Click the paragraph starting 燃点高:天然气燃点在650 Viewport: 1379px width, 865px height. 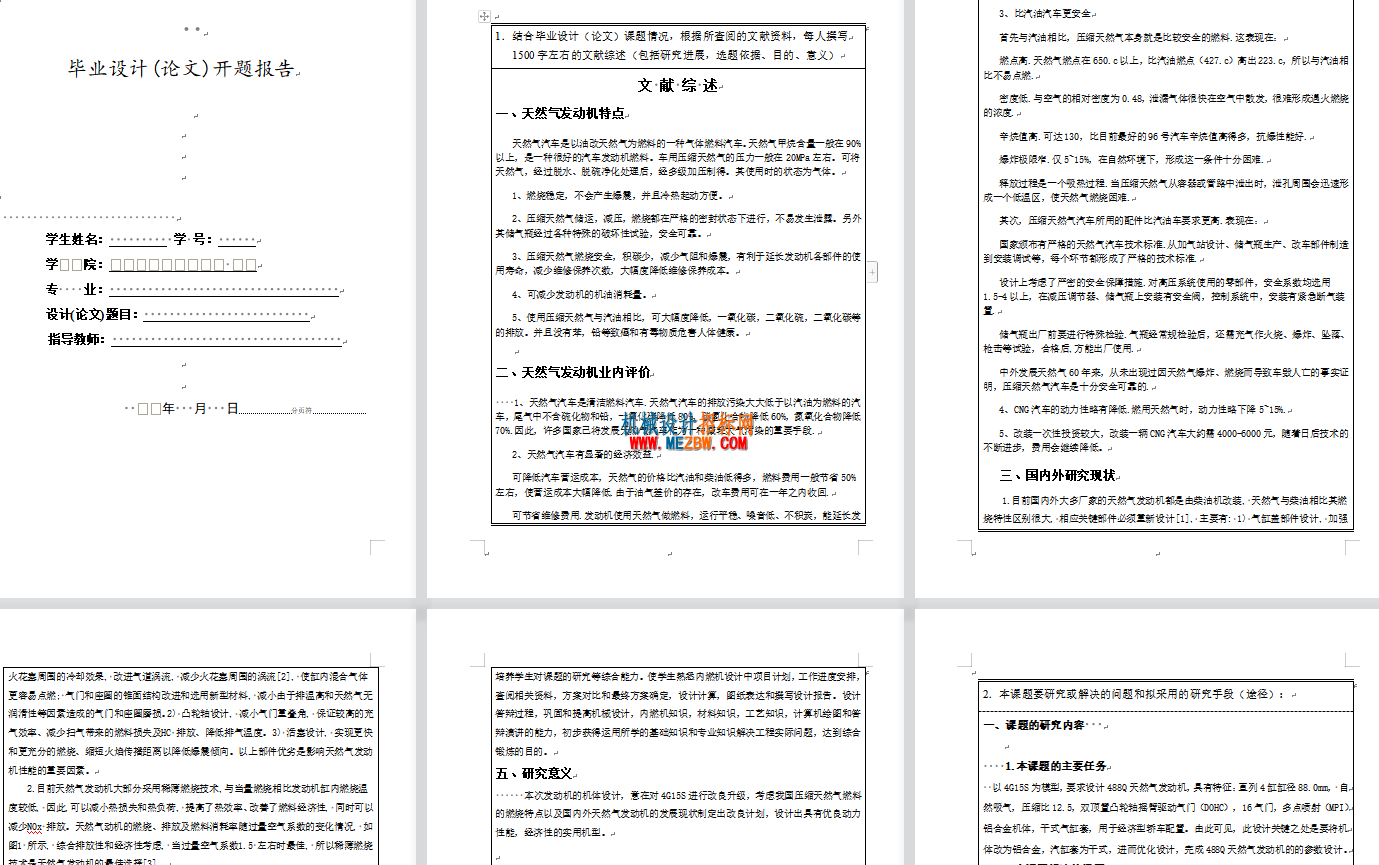pyautogui.click(x=1165, y=68)
